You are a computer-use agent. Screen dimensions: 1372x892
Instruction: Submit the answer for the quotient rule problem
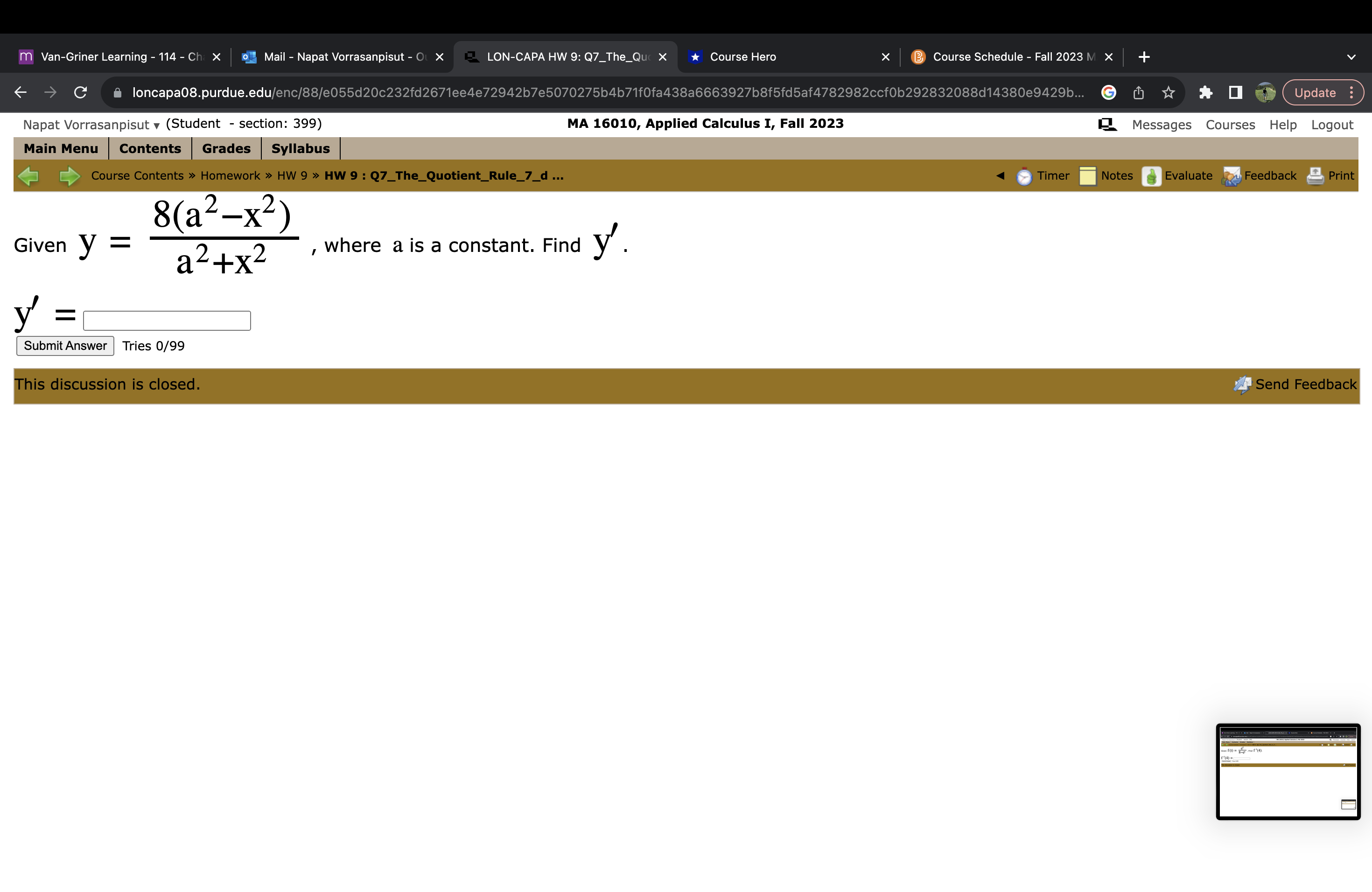(x=64, y=346)
